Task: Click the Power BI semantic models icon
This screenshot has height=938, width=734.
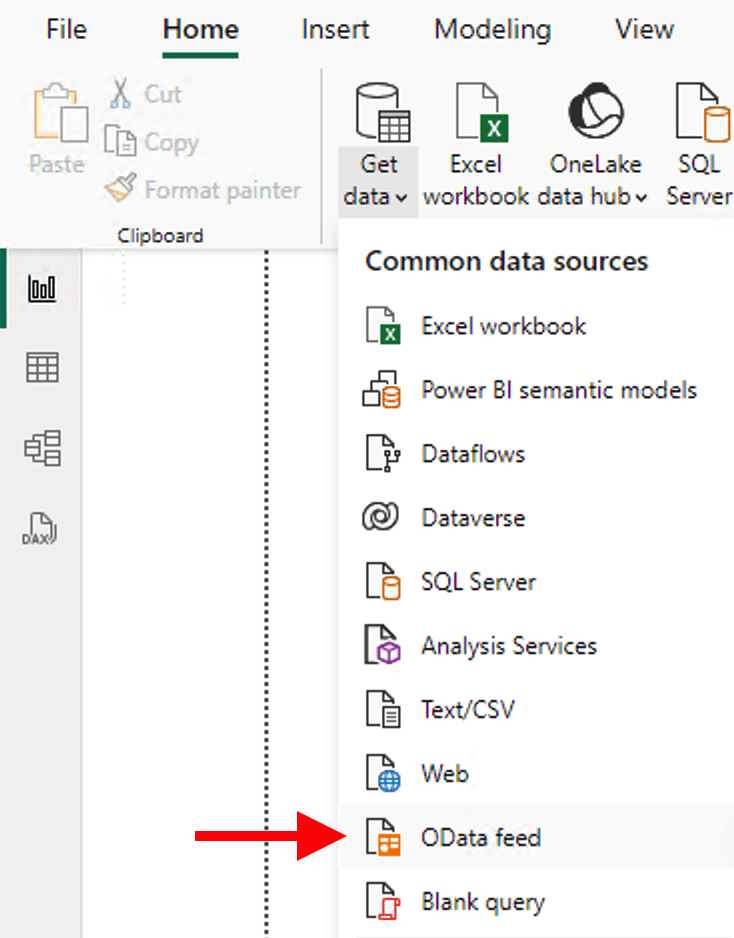Action: (x=382, y=389)
